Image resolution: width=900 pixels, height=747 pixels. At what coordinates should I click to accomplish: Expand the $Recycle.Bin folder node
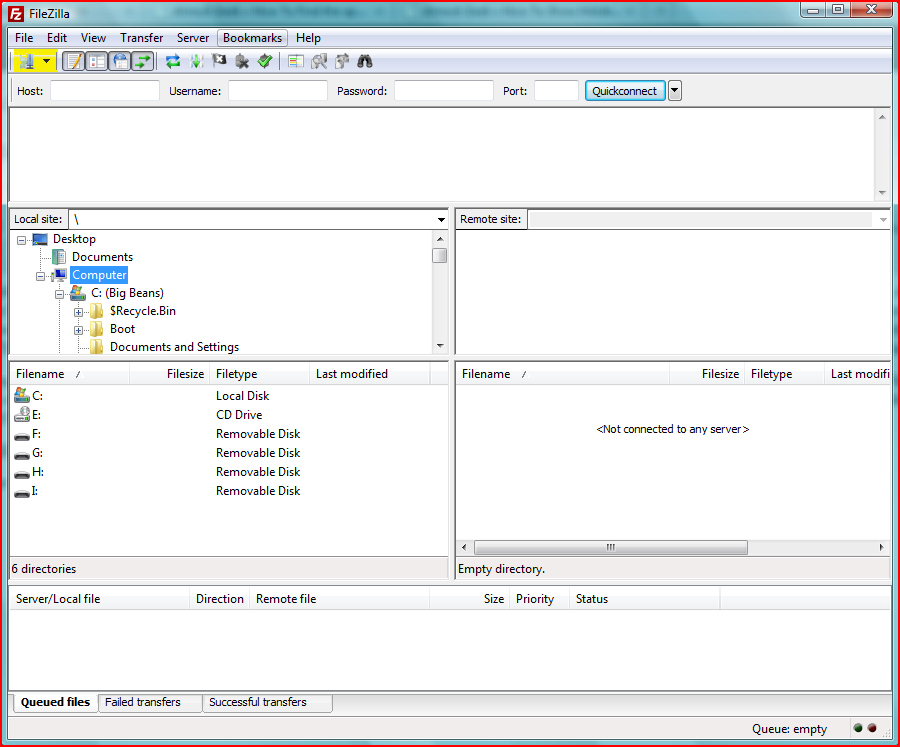pos(78,312)
